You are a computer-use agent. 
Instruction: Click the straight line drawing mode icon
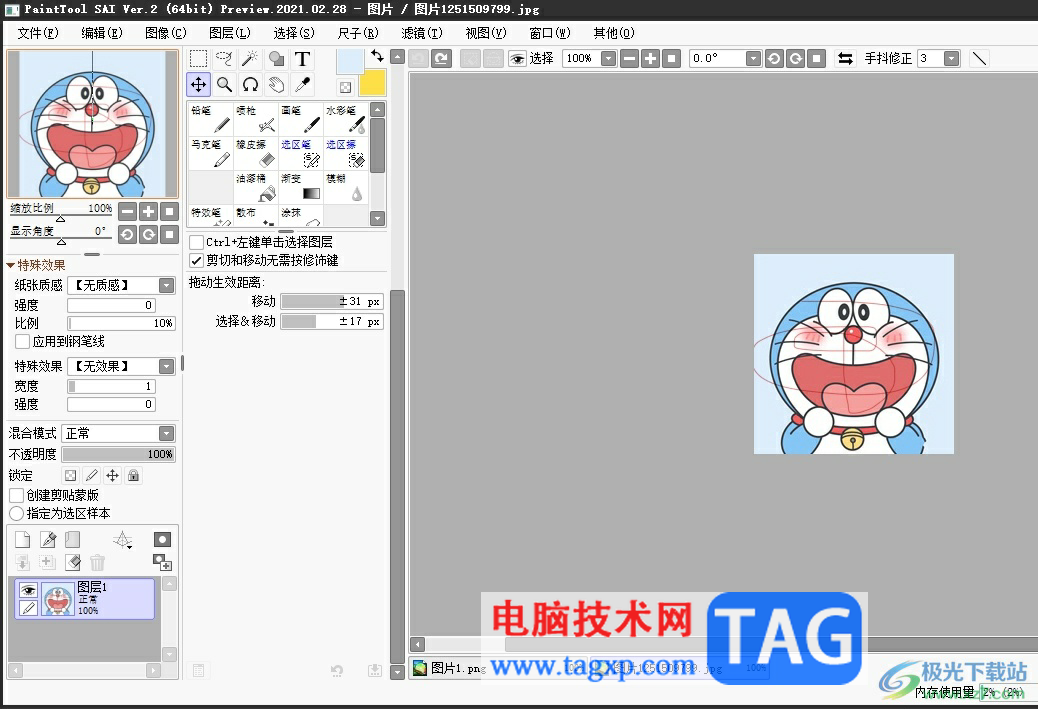(979, 58)
